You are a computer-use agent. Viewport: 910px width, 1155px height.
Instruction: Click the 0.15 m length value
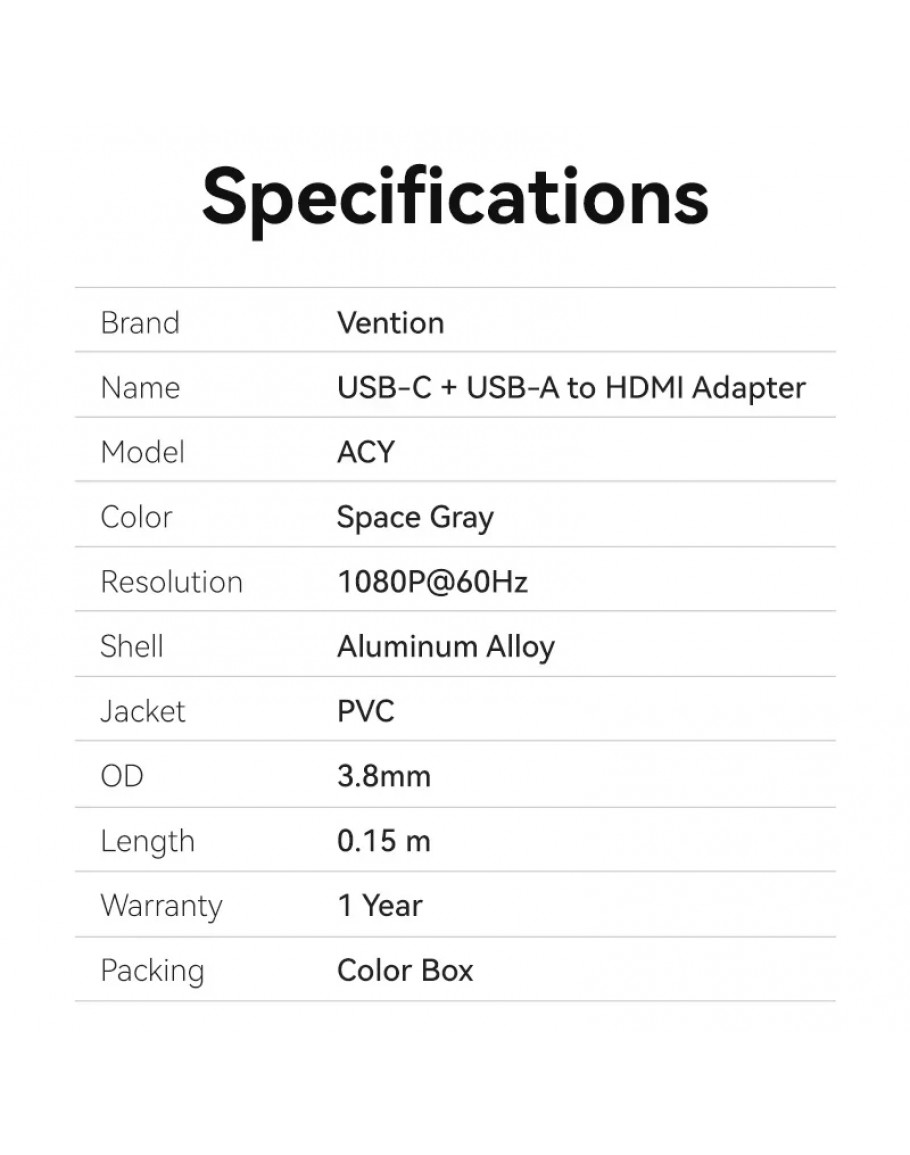pyautogui.click(x=384, y=841)
